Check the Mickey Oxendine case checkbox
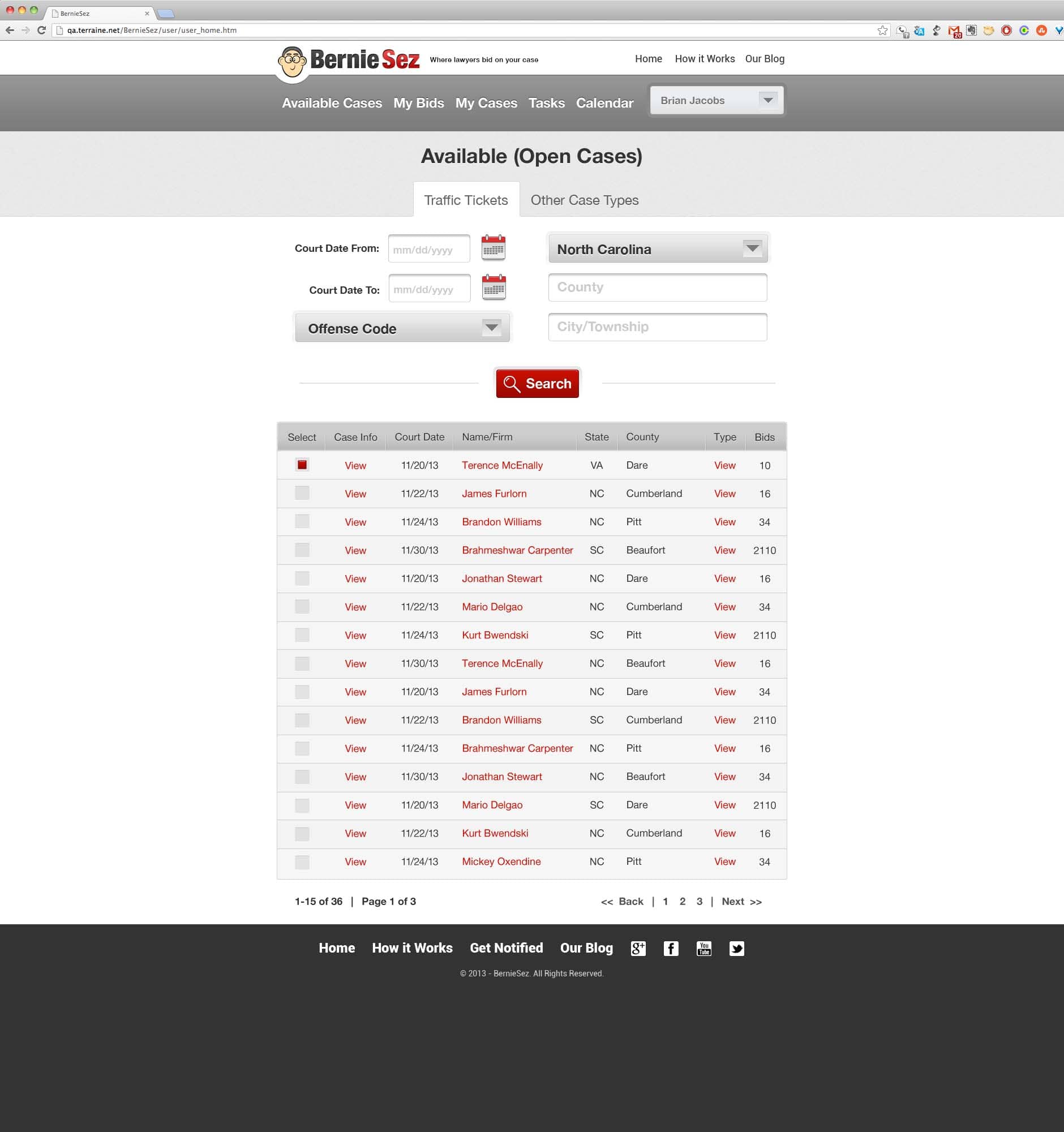This screenshot has height=1132, width=1064. 302,861
